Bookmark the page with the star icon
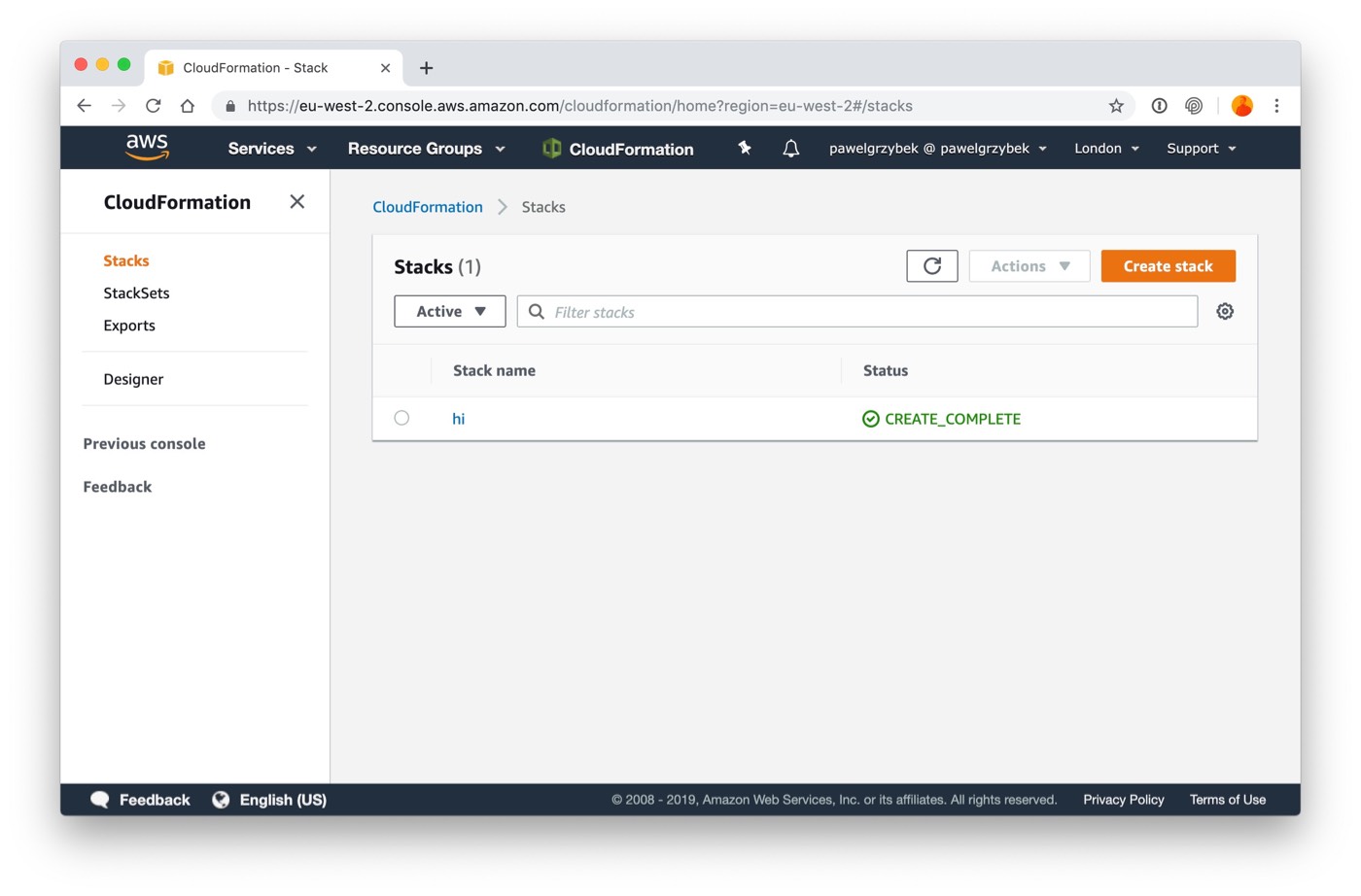Viewport: 1361px width, 896px height. (x=1115, y=105)
